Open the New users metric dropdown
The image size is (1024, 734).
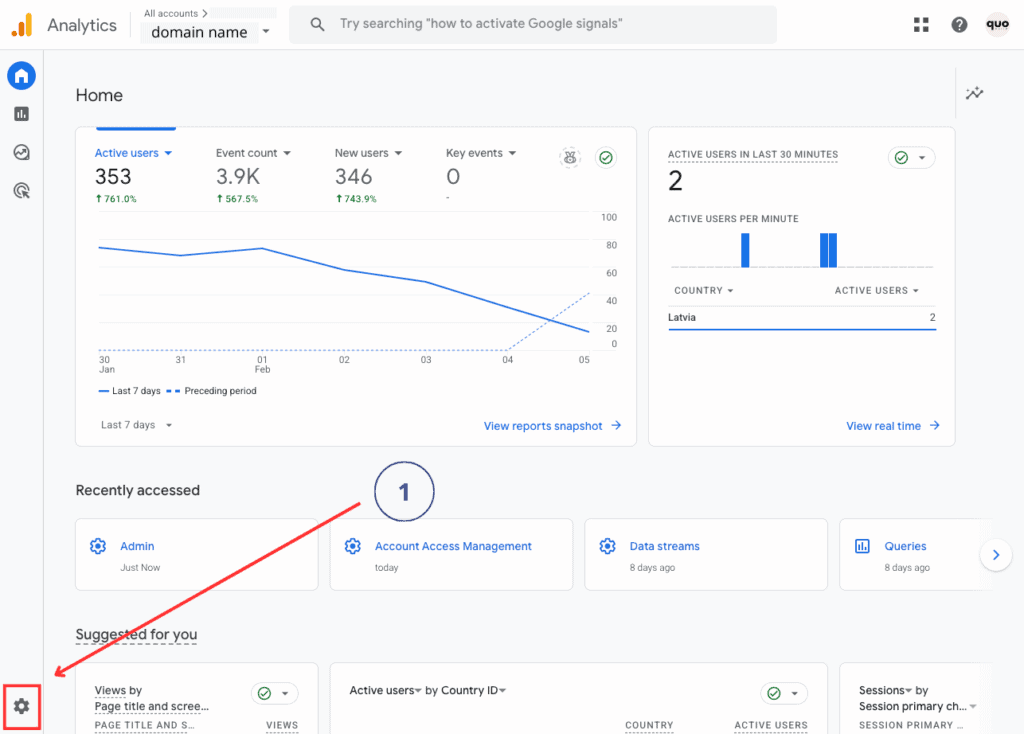[x=368, y=153]
